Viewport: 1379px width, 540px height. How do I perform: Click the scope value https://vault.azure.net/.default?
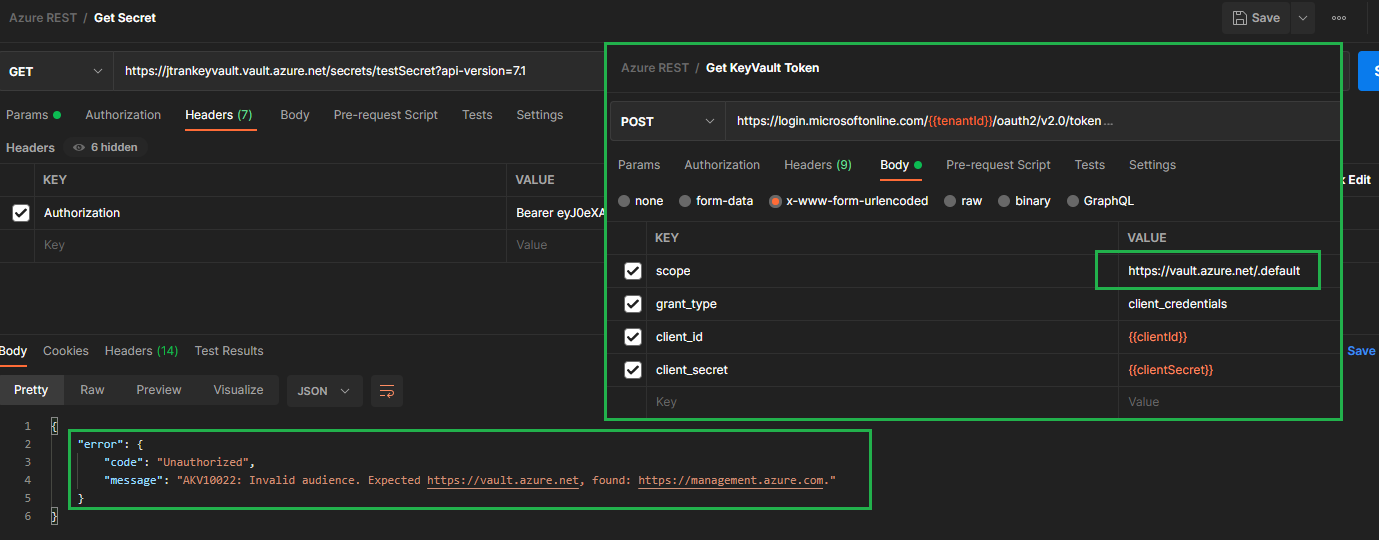[x=1212, y=271]
